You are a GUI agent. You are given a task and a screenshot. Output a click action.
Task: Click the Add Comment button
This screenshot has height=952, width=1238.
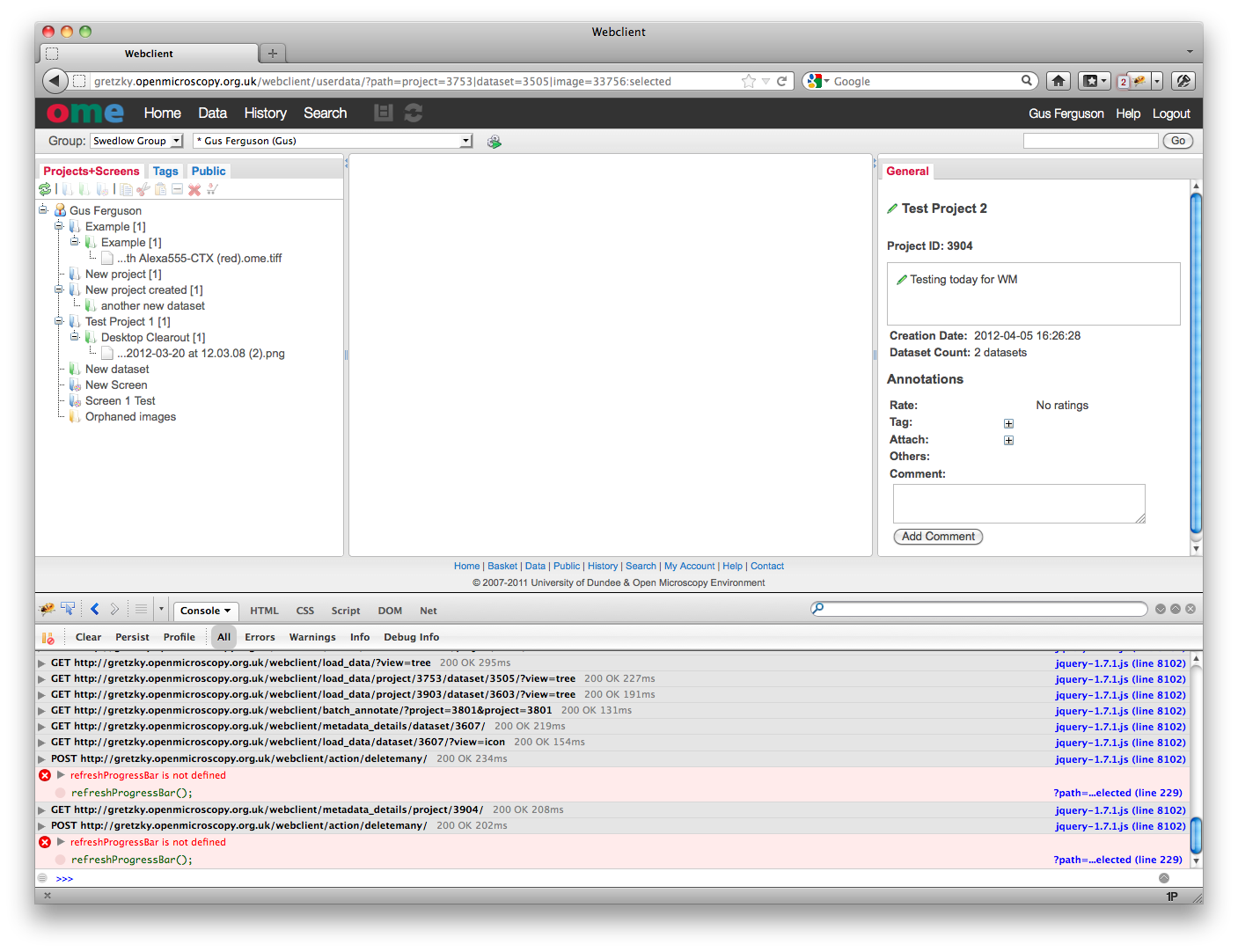pyautogui.click(x=938, y=537)
